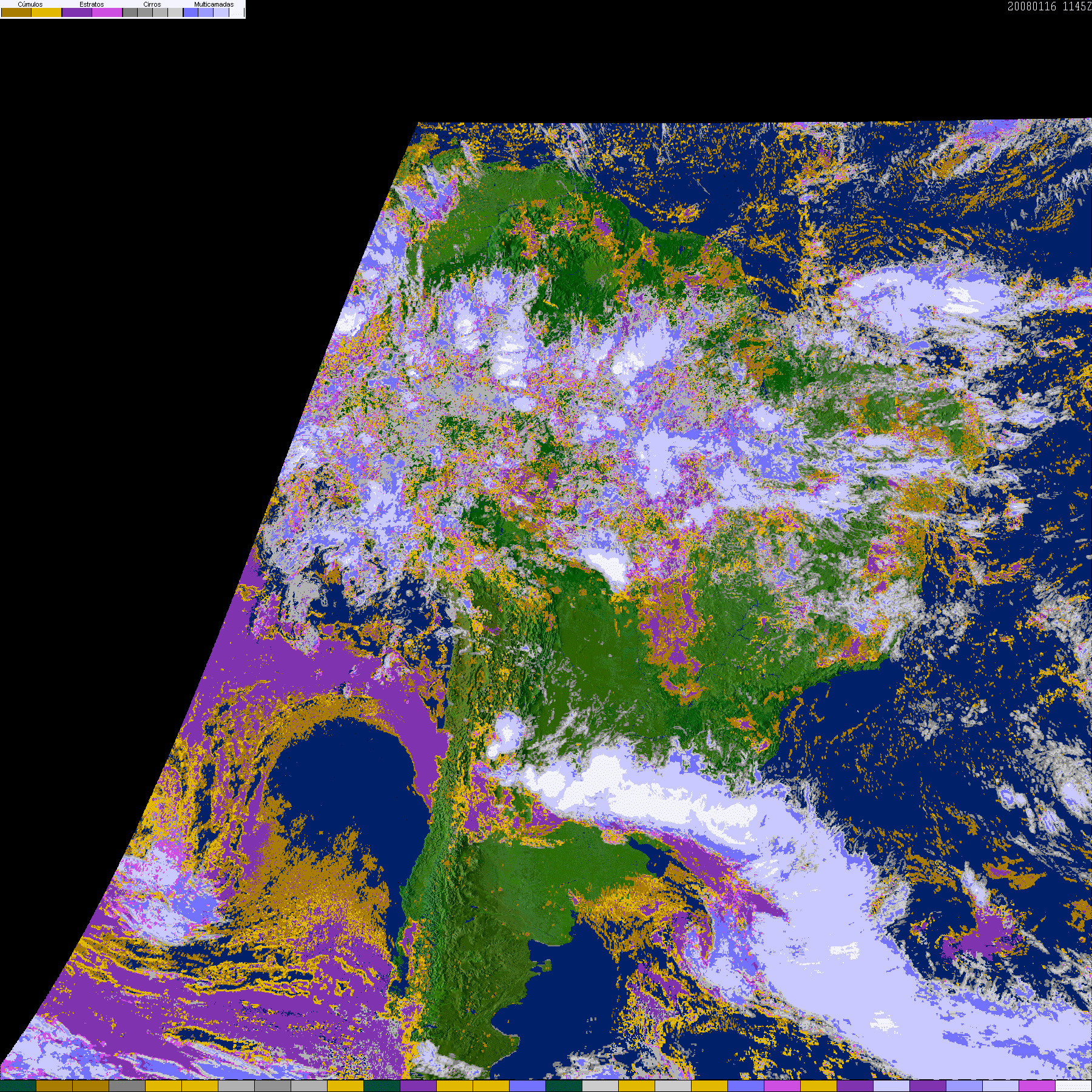Select the yellow Cúmulos legend swatch

(47, 12)
